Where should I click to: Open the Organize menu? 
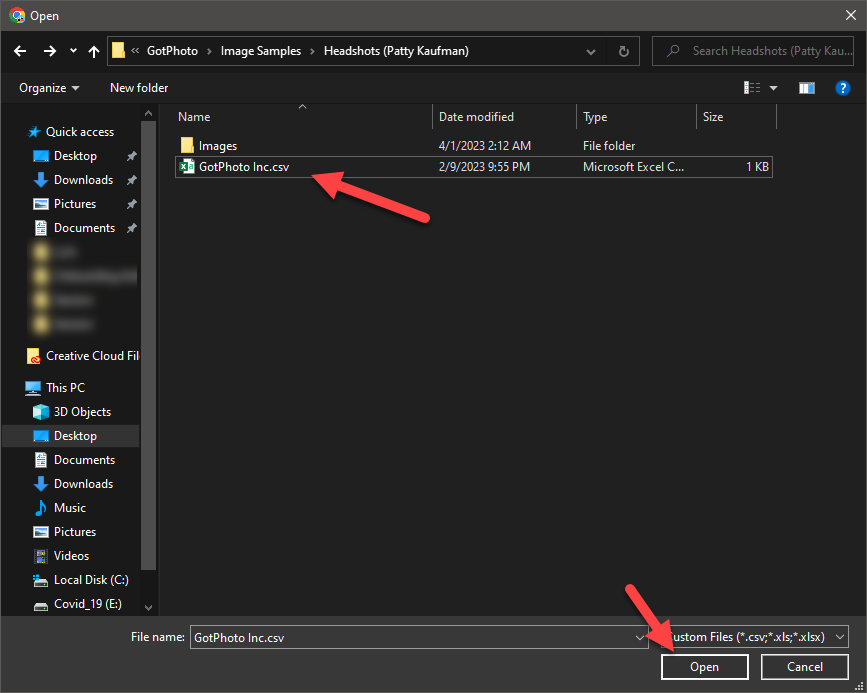[x=49, y=88]
